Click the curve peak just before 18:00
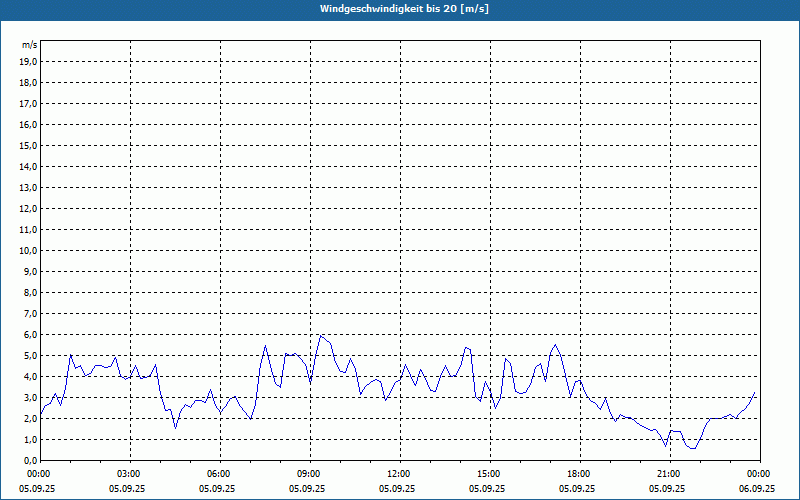 pyautogui.click(x=556, y=344)
